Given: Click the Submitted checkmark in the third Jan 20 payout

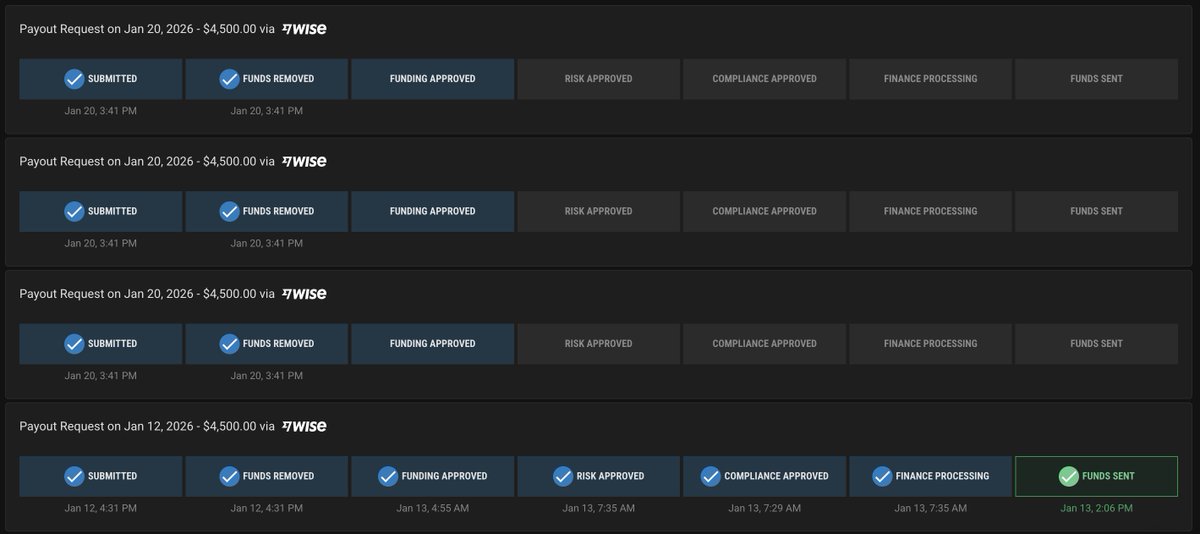Looking at the screenshot, I should [x=74, y=343].
